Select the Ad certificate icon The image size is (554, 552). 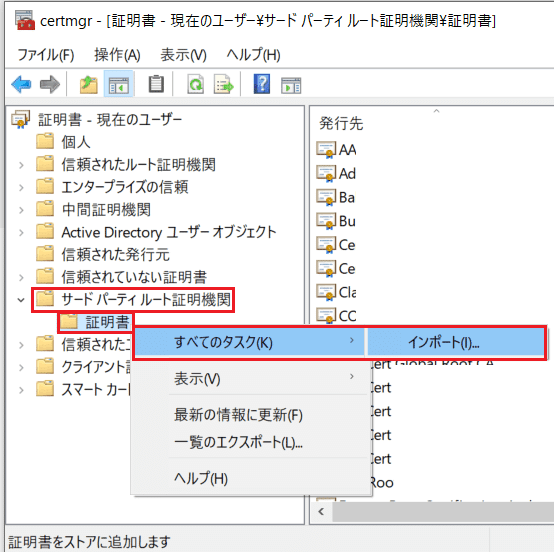[x=326, y=174]
